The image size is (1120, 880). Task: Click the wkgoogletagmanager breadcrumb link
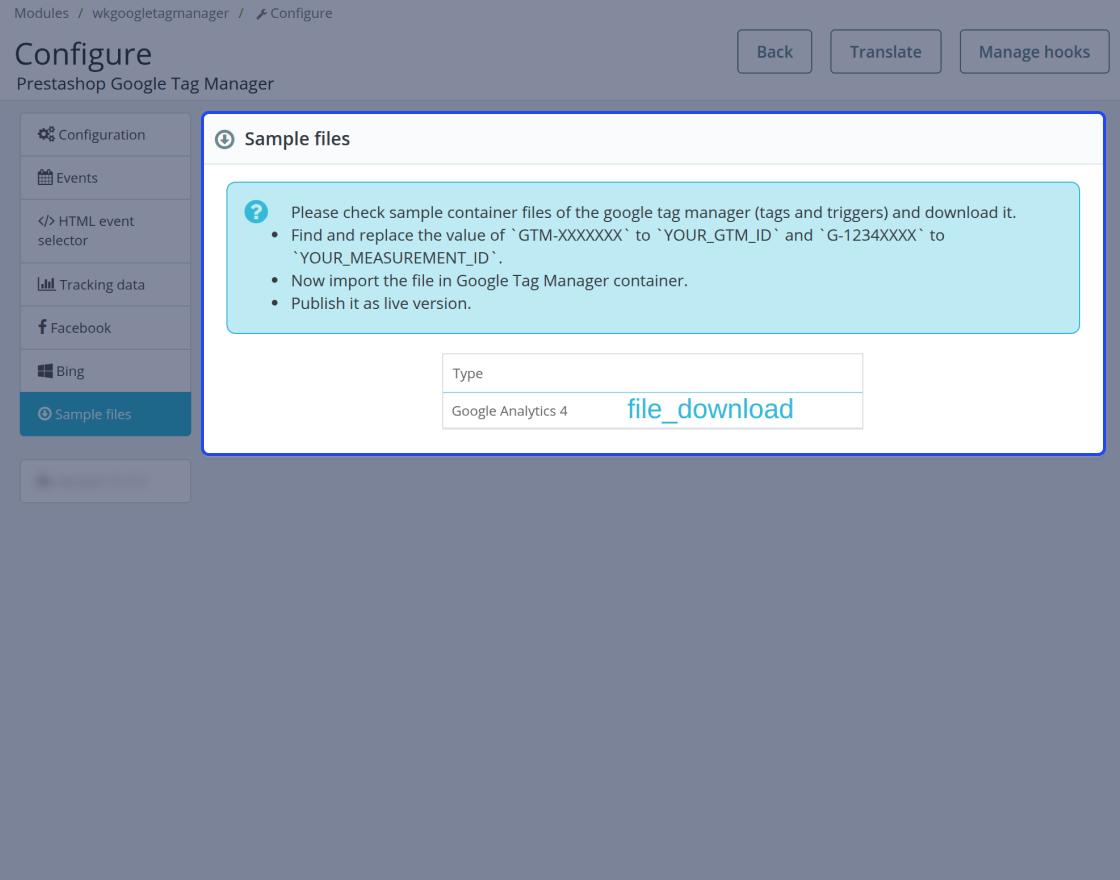(161, 13)
